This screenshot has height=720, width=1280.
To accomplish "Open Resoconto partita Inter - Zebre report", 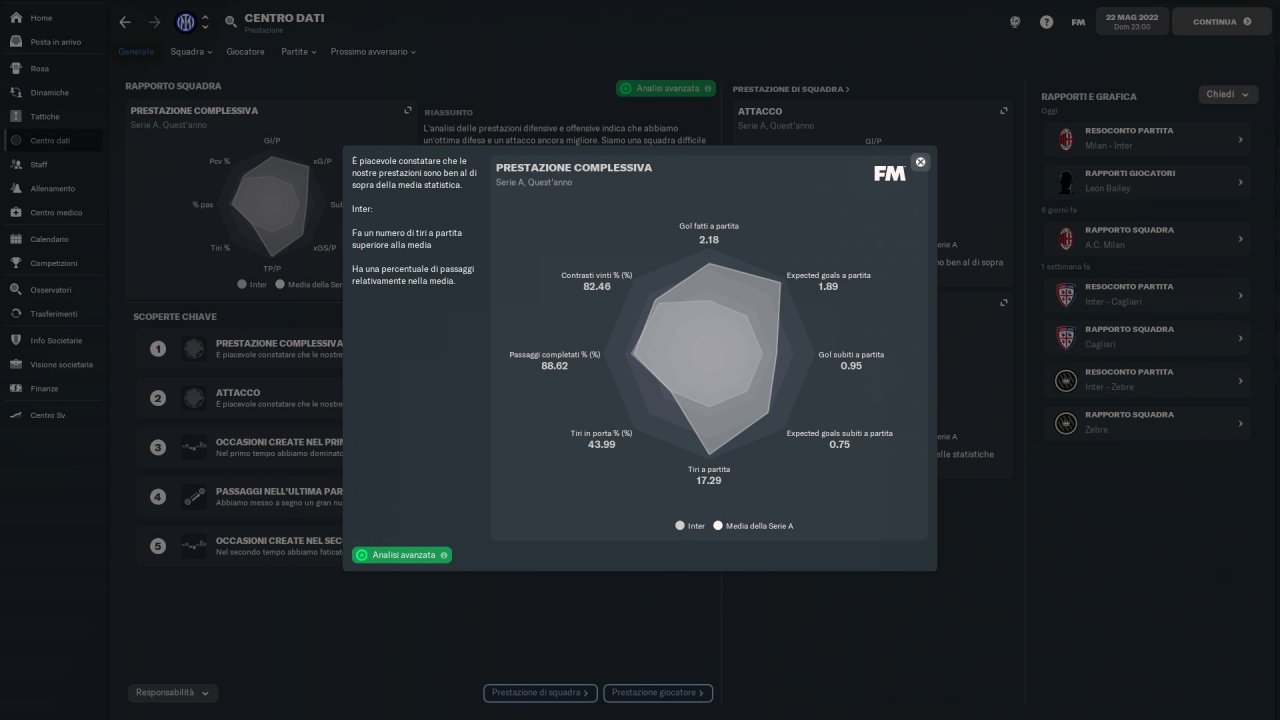I will (1146, 380).
